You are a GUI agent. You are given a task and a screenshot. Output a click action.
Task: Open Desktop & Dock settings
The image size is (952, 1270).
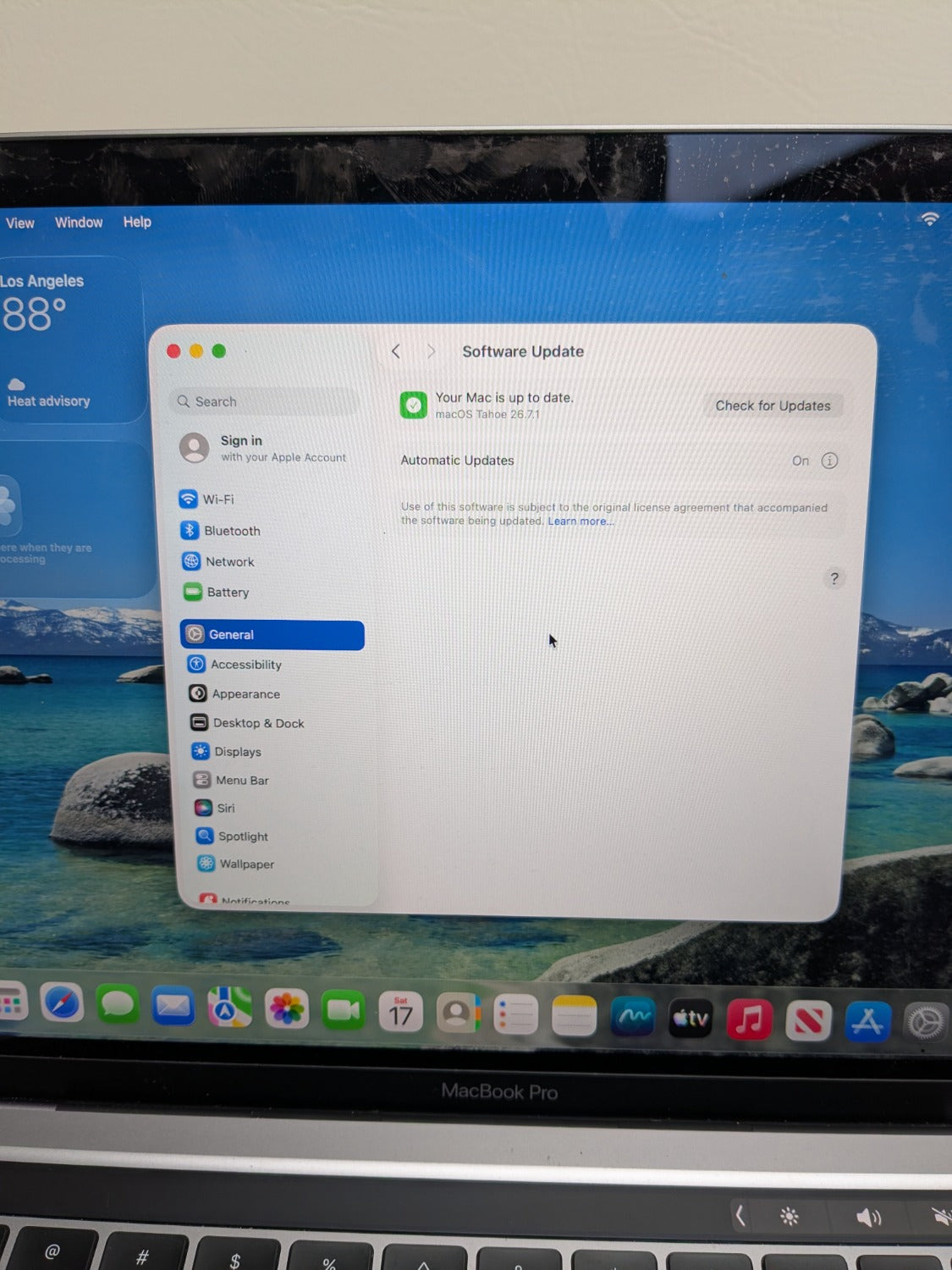coord(248,723)
